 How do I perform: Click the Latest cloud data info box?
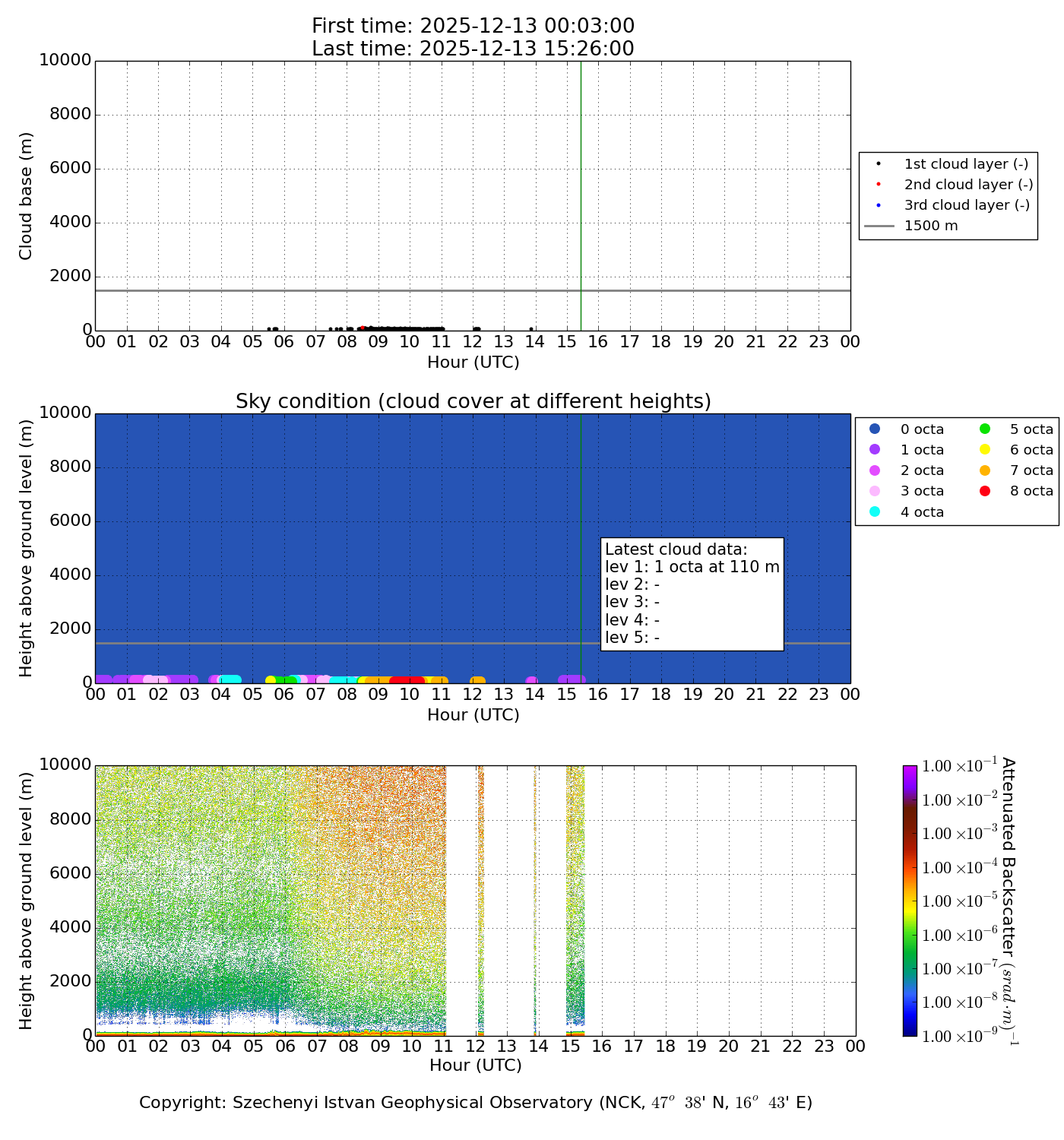point(692,594)
